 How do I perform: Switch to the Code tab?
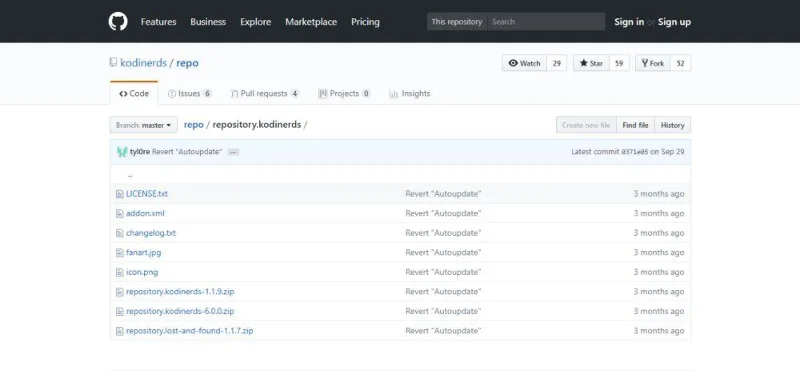[134, 93]
